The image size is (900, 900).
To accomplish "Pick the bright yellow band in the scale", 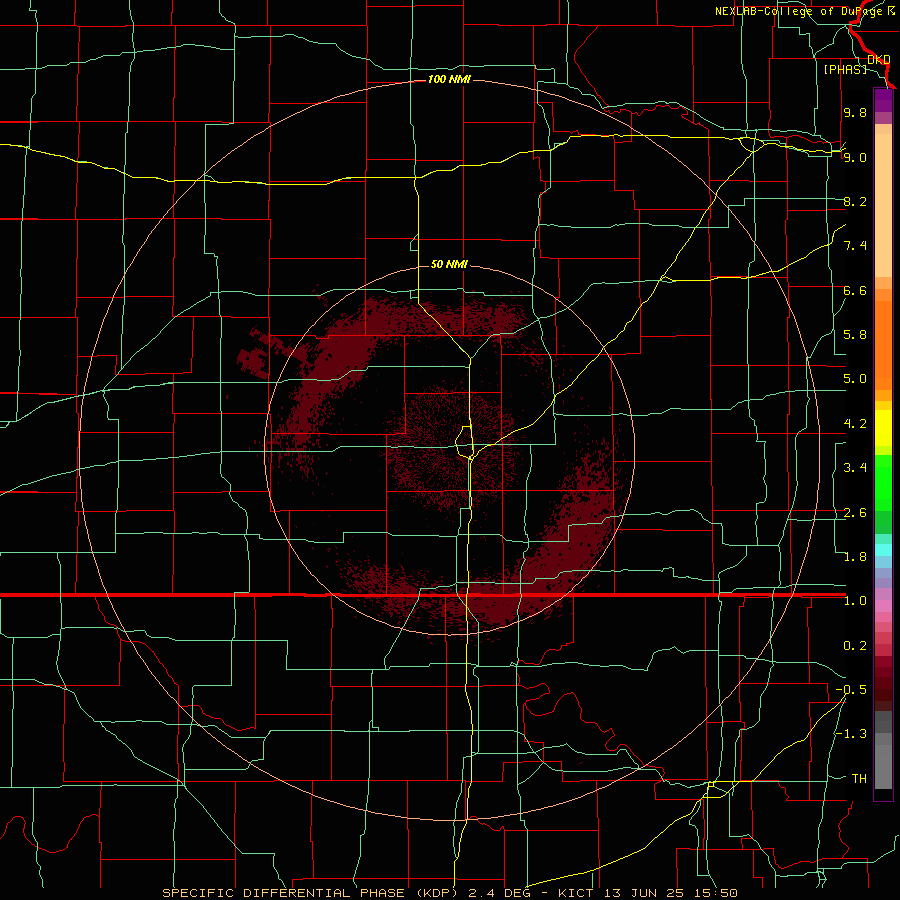I will coord(883,428).
